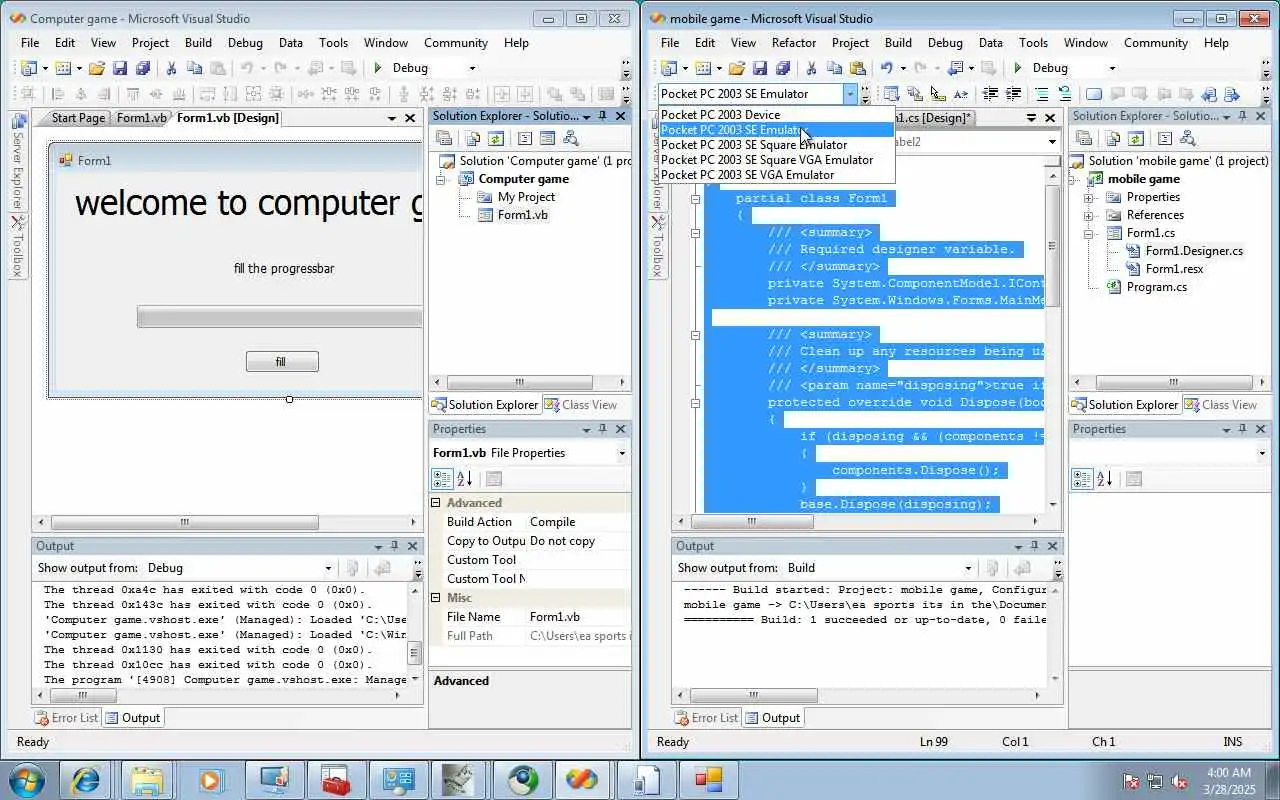Switch to Start Page tab

click(77, 118)
